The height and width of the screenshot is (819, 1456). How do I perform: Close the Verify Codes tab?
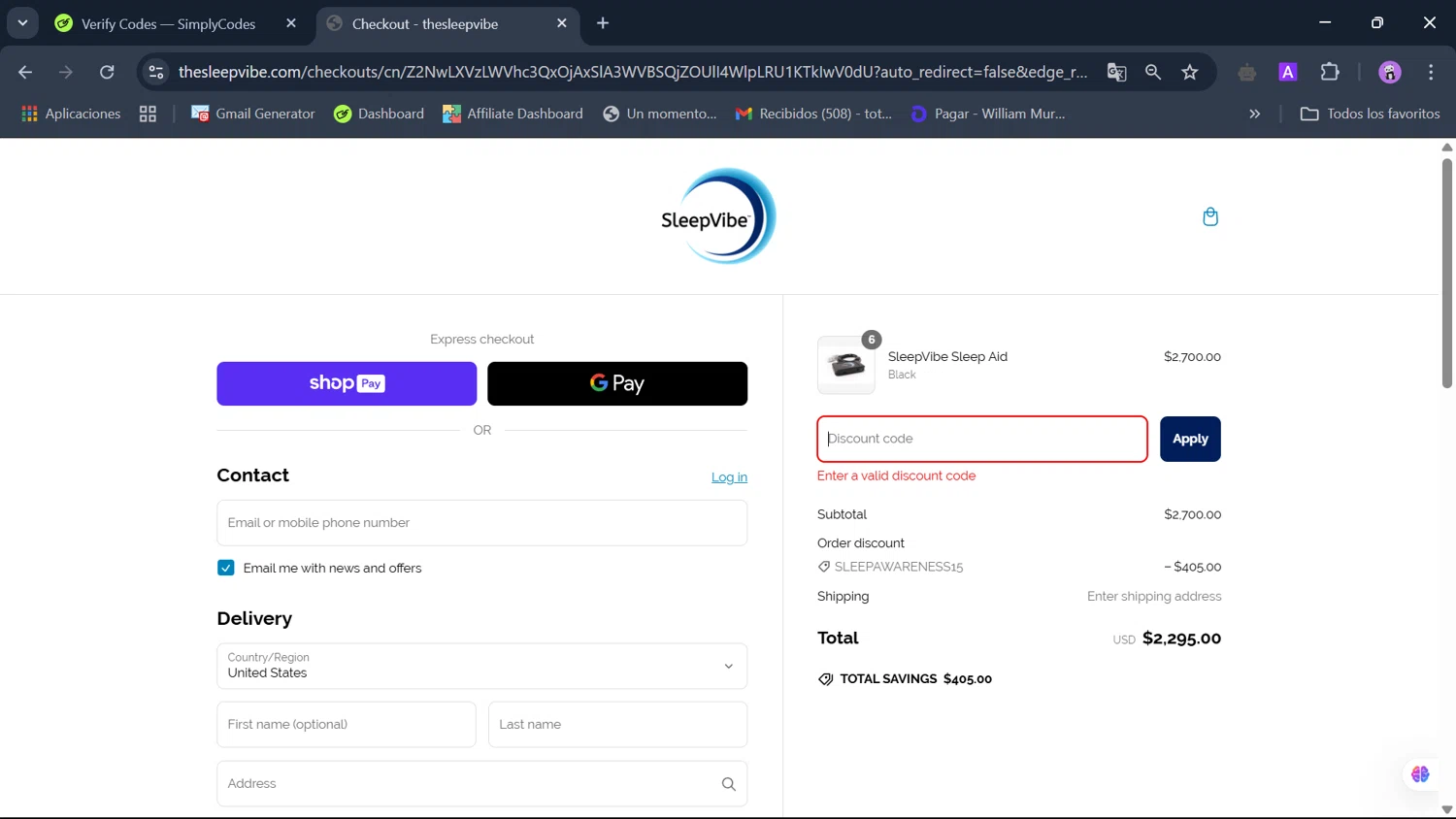coord(291,23)
